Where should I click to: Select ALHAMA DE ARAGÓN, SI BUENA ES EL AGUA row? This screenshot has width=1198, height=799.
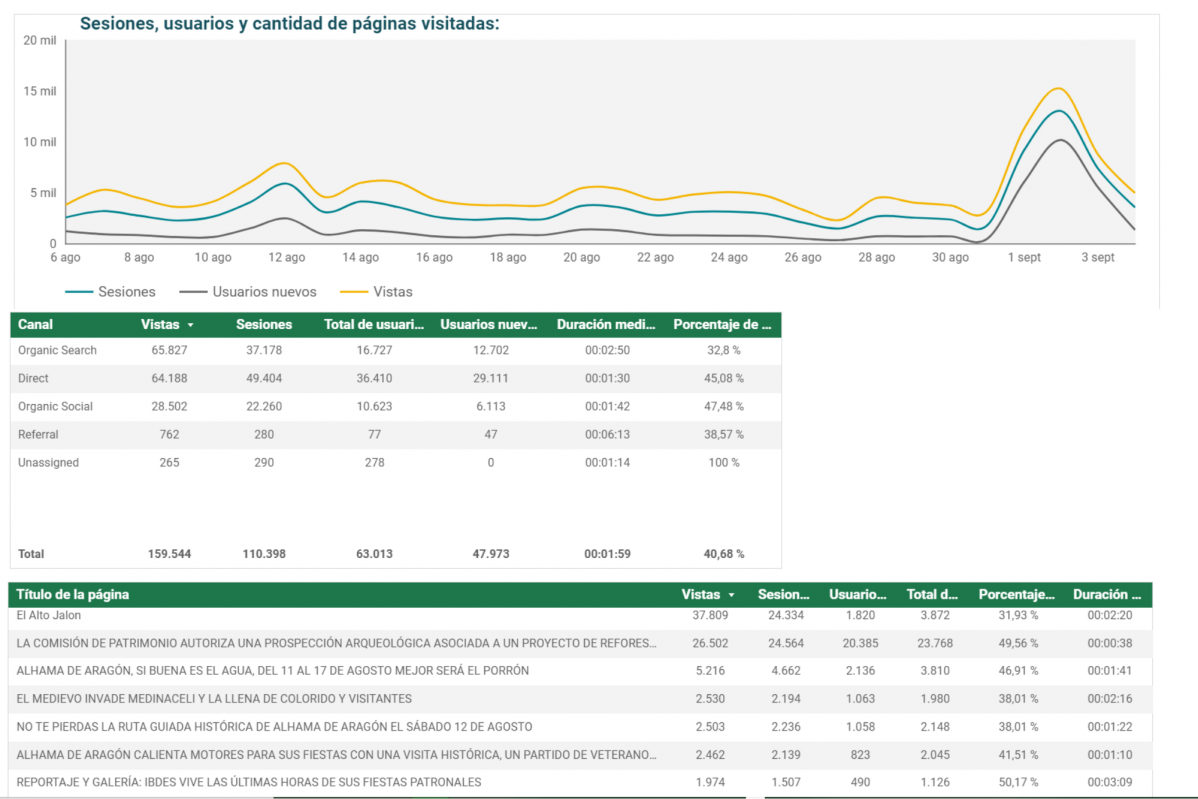580,671
